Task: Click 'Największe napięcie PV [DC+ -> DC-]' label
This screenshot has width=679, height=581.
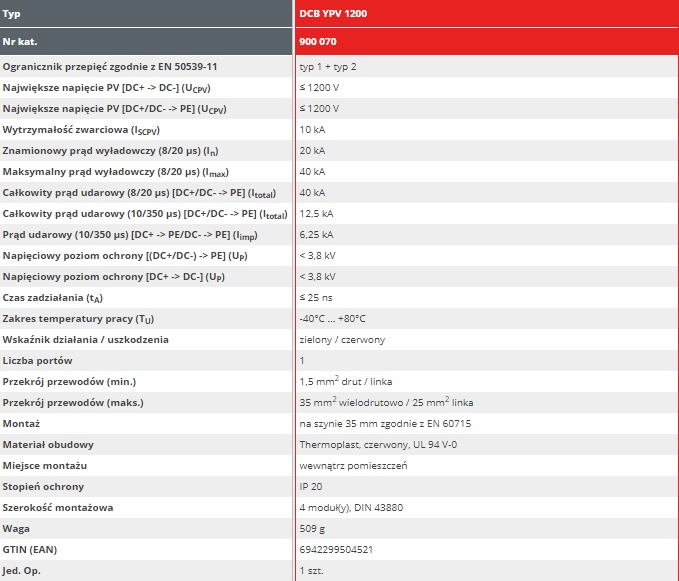Action: (x=107, y=88)
